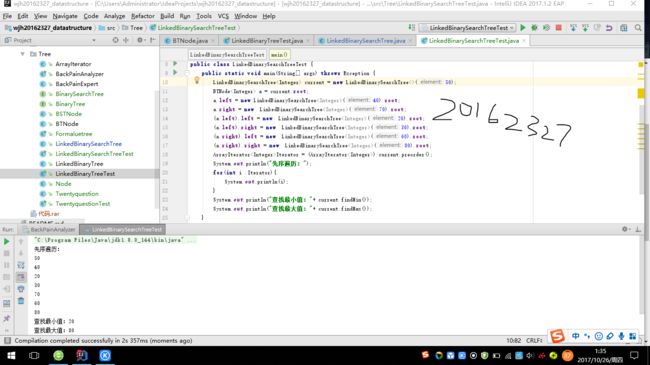Collapse all nodes in Project panel
650x365 pixels.
[x=126, y=40]
